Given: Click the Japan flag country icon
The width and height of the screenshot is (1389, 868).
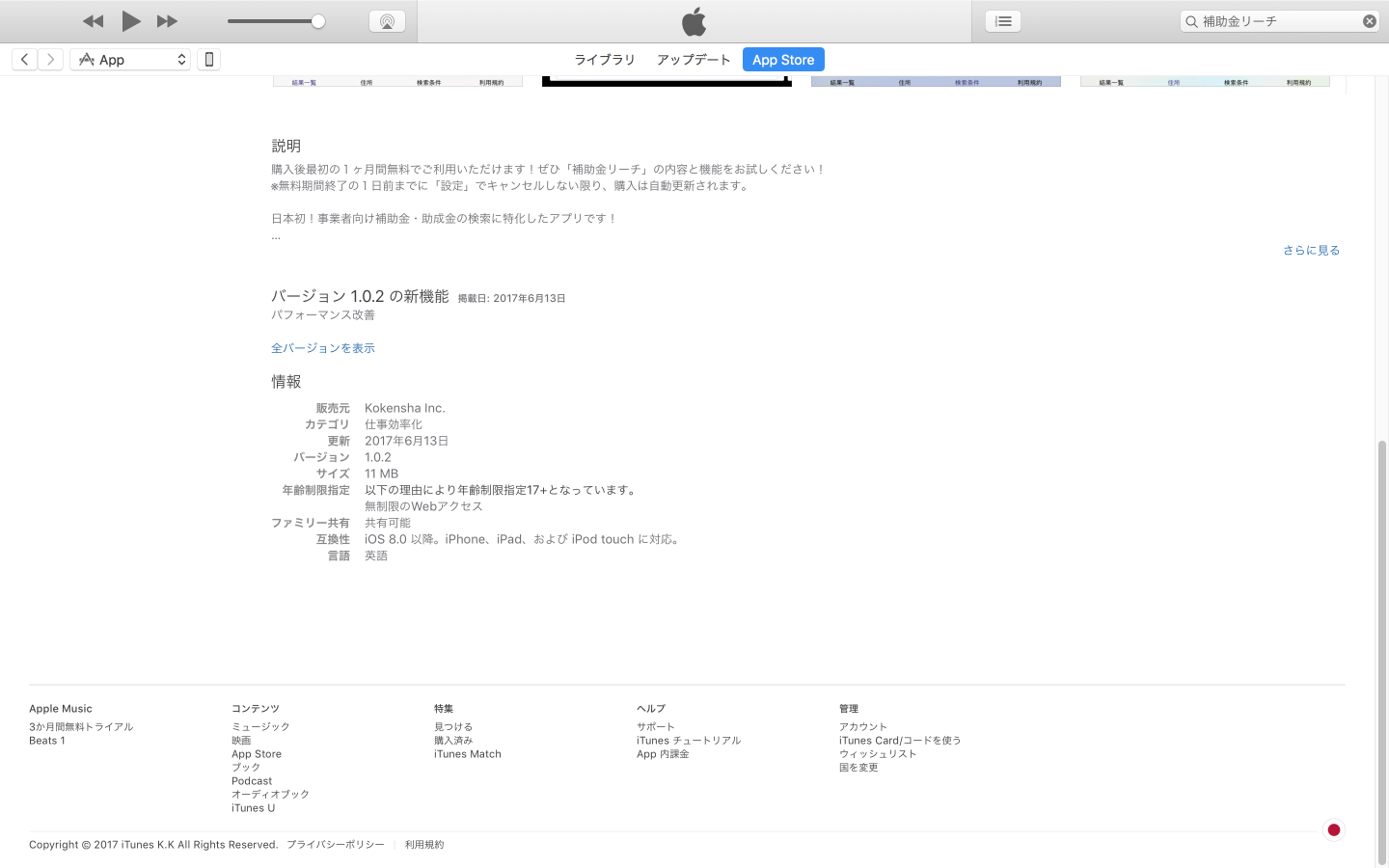Looking at the screenshot, I should [x=1334, y=829].
